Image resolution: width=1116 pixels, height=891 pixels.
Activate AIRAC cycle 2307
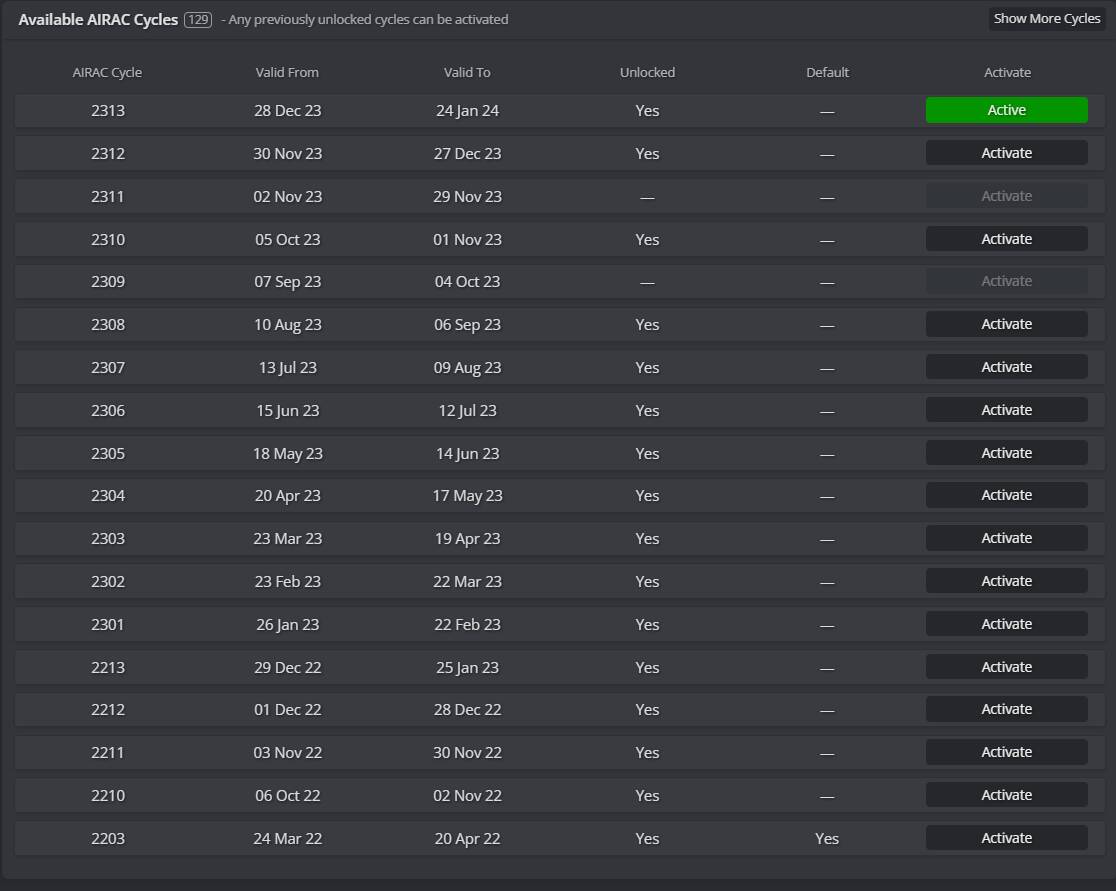click(1006, 367)
